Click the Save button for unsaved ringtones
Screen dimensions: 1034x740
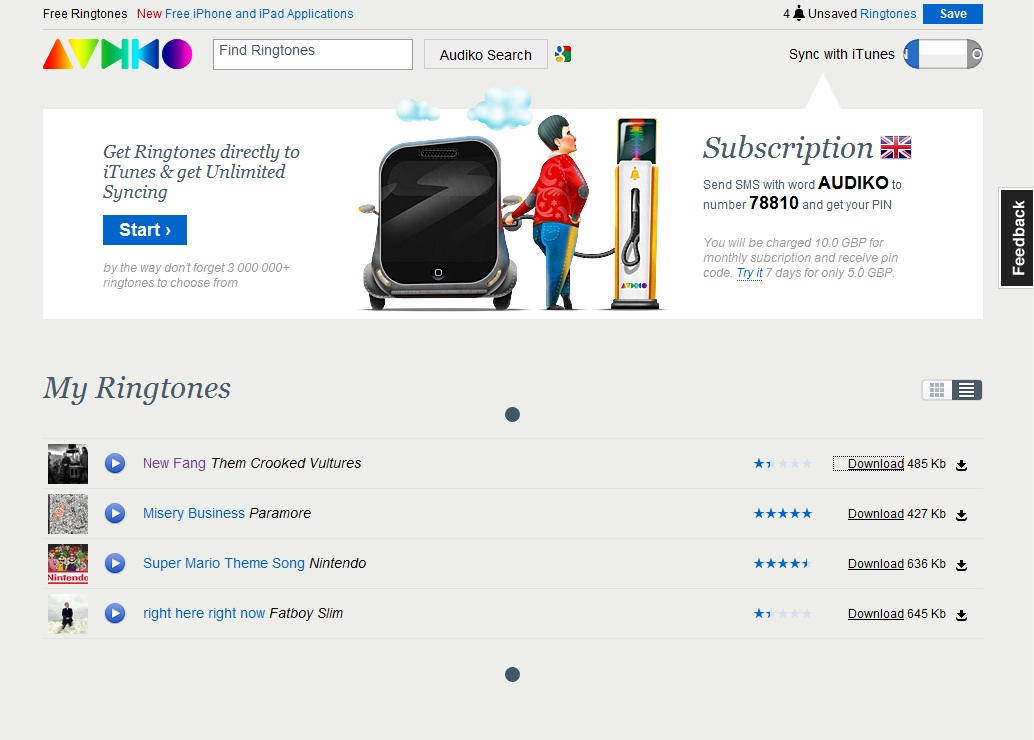click(x=953, y=14)
